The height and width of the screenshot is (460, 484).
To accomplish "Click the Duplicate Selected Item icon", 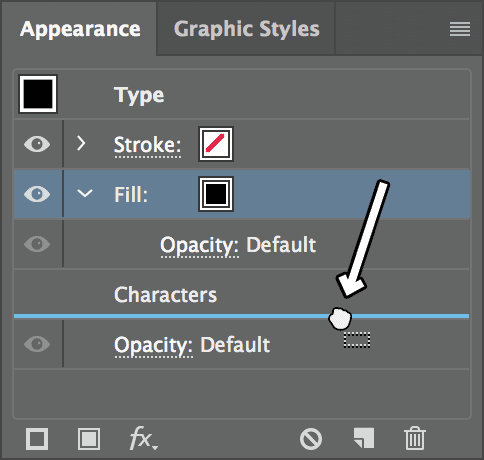I will tap(364, 438).
